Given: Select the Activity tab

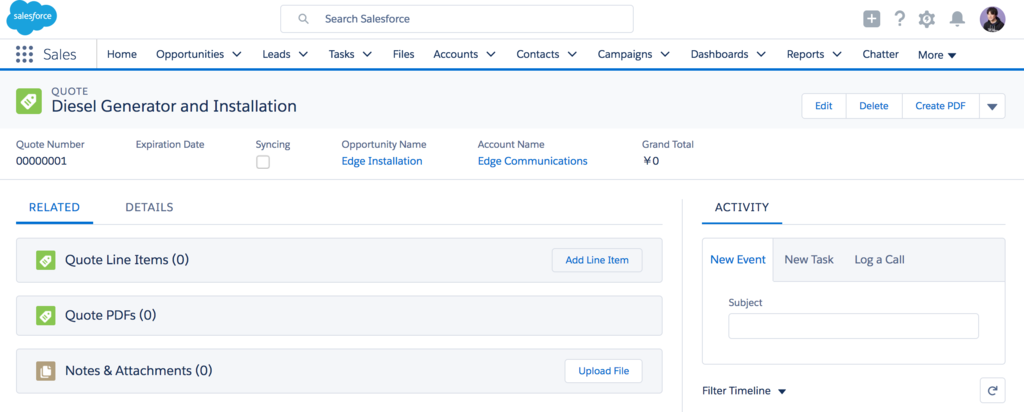Looking at the screenshot, I should coord(742,208).
